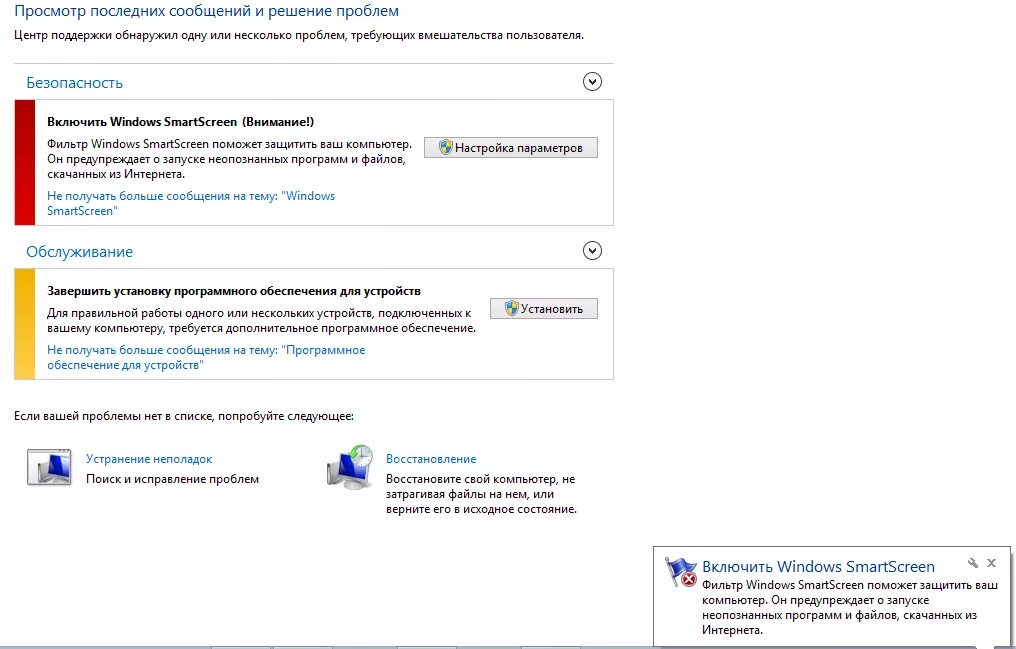1016x649 pixels.
Task: Click the Настройка параметров button
Action: [511, 148]
